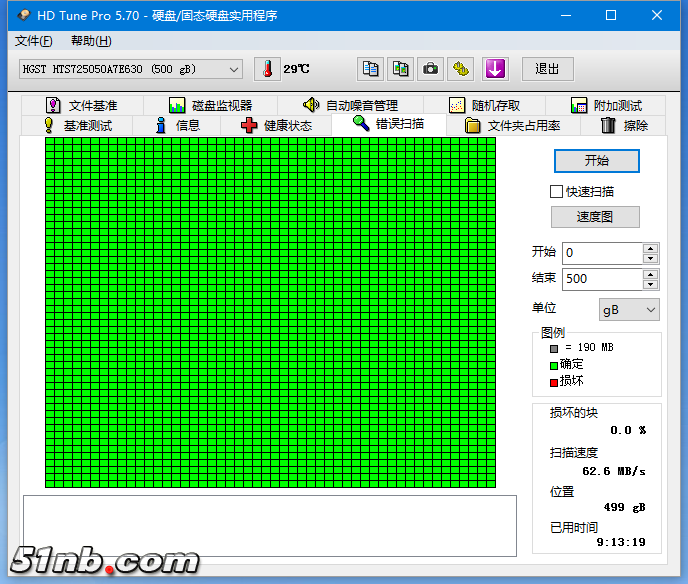Click the second copy-info toolbar icon
688x584 pixels.
400,69
